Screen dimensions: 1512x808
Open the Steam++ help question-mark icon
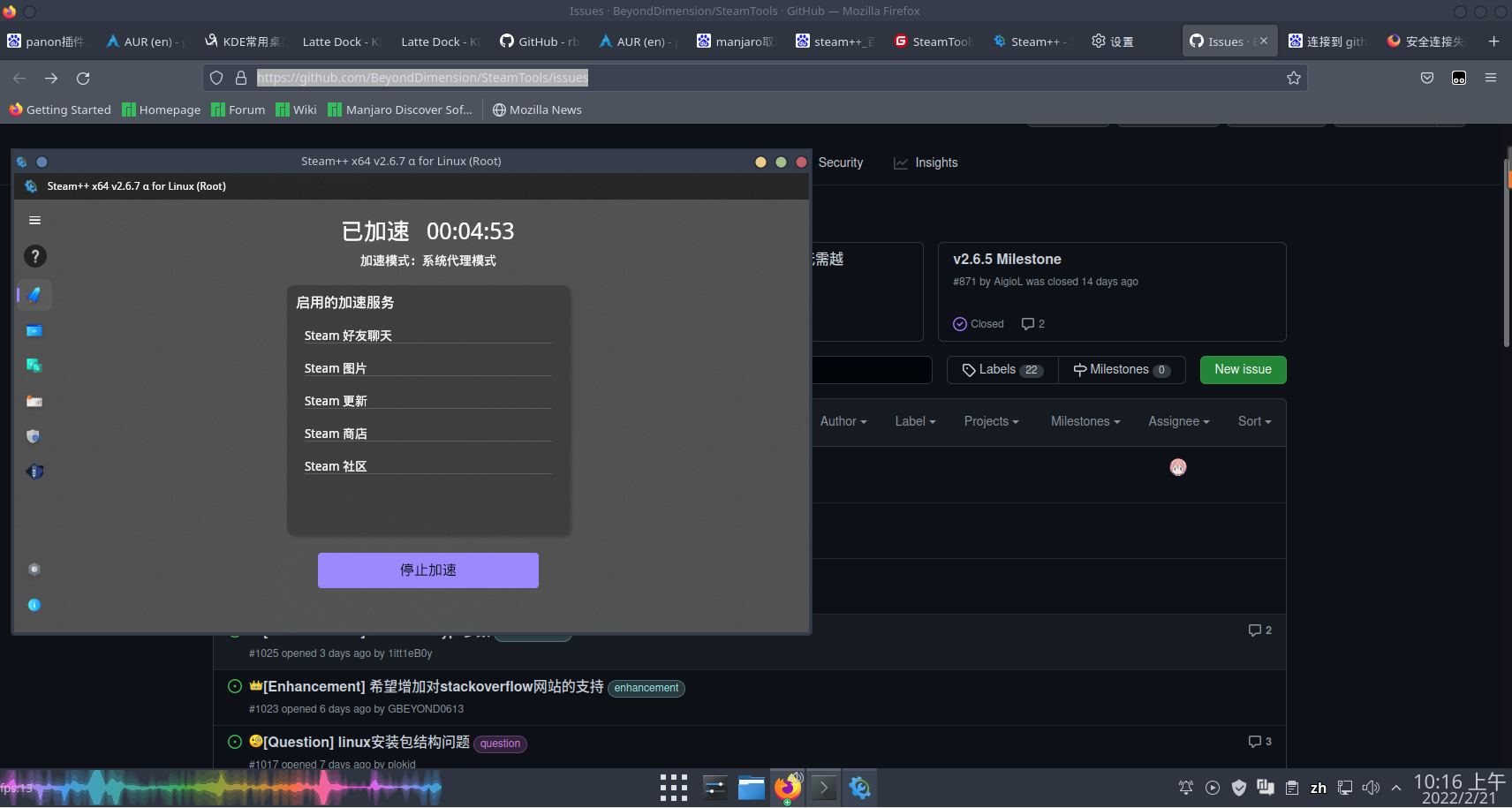point(34,256)
